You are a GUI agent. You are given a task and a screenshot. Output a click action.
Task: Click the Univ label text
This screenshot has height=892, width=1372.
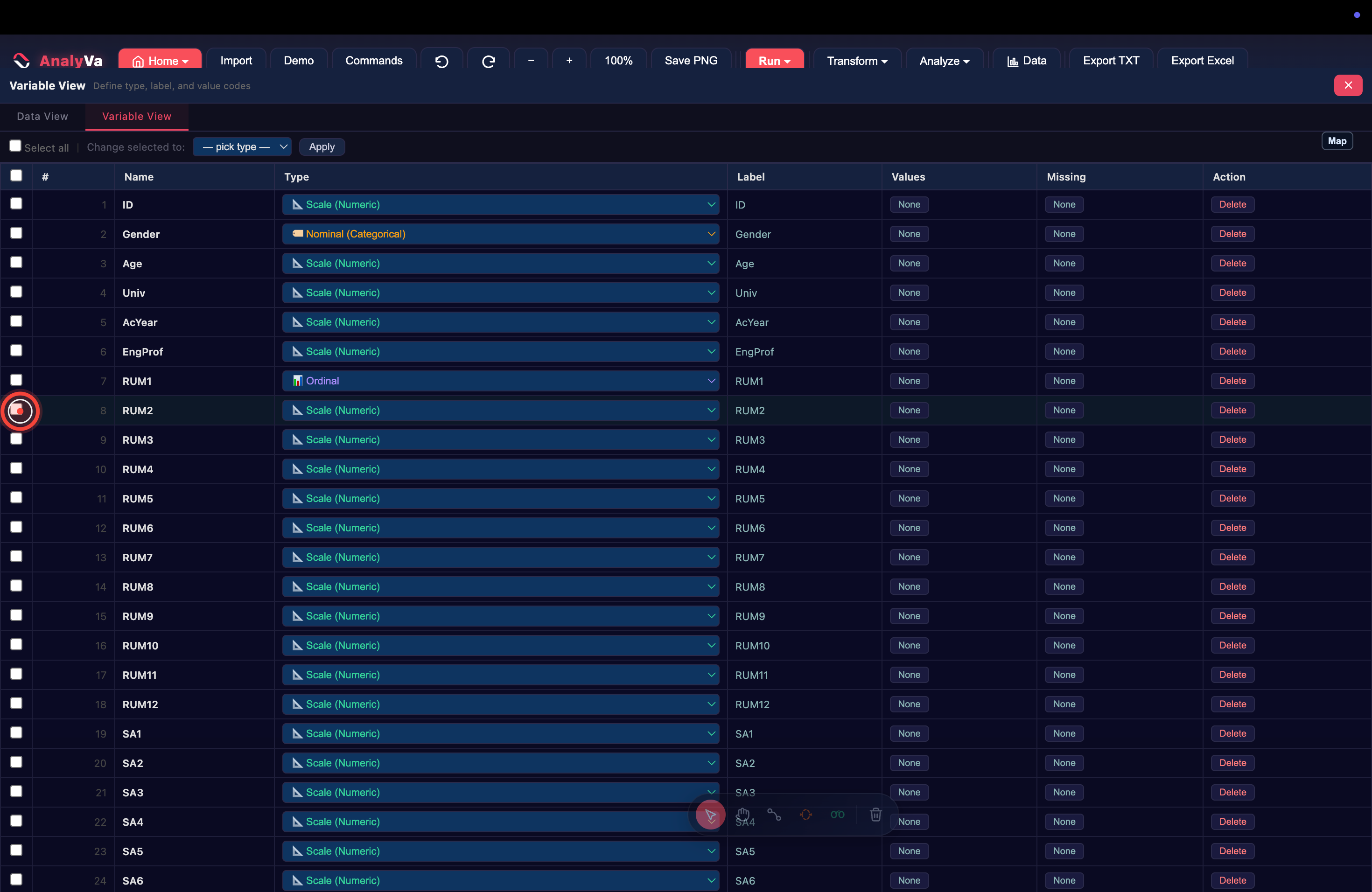(x=746, y=293)
